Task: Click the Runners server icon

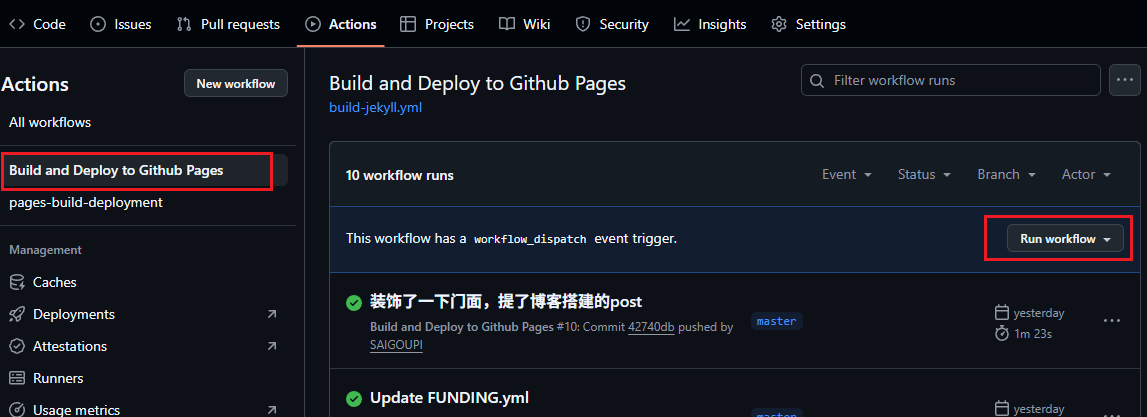Action: [17, 378]
